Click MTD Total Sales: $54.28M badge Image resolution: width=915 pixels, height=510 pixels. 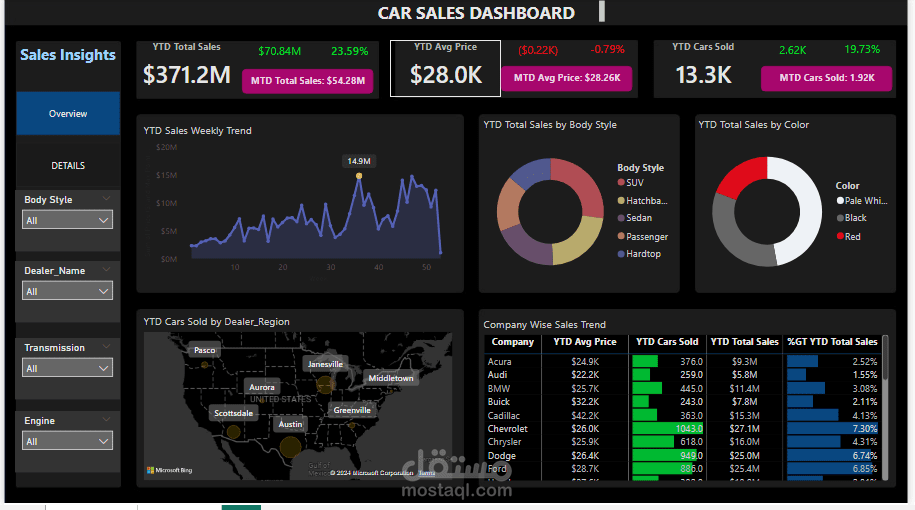tap(308, 81)
